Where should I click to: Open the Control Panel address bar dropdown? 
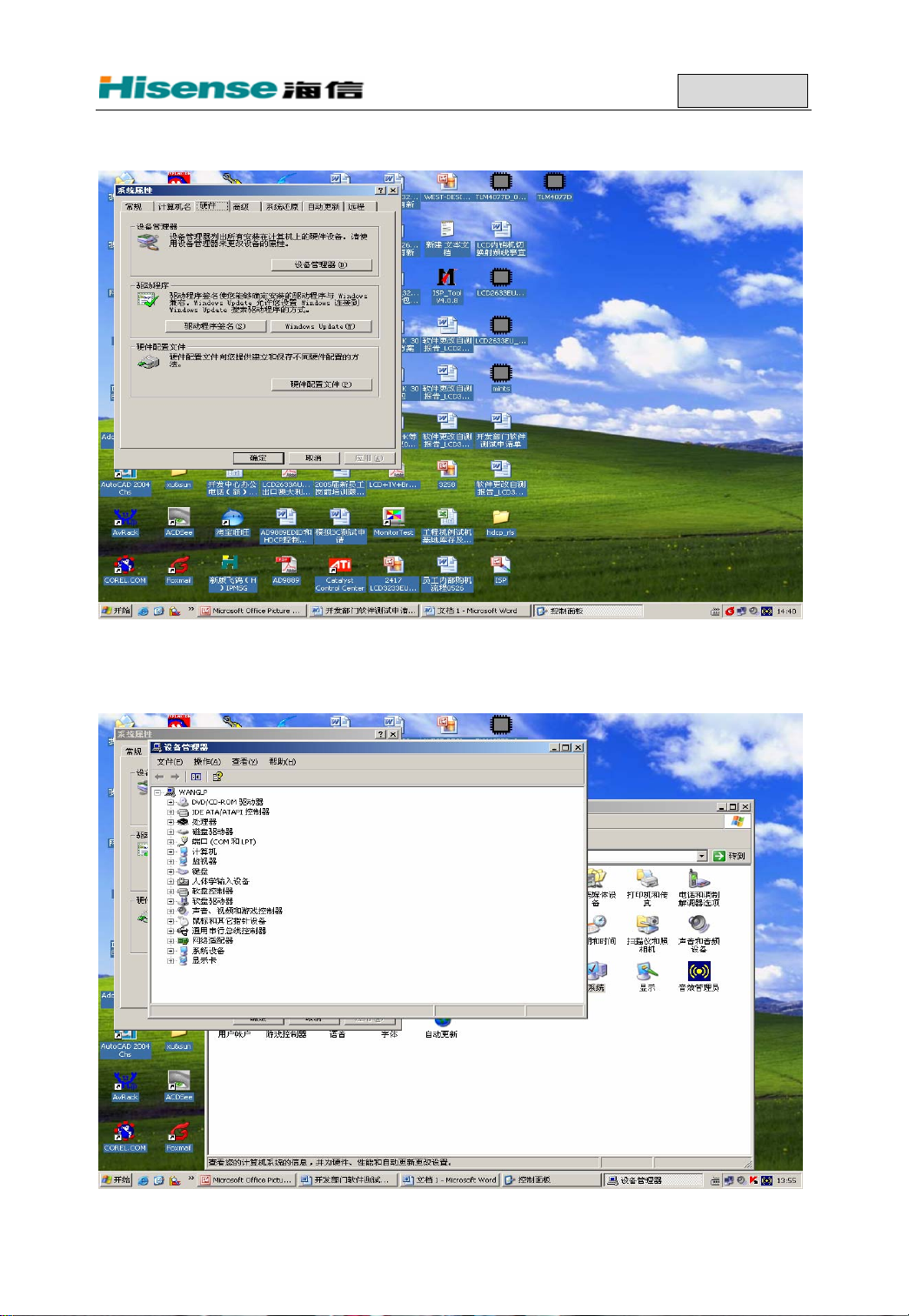pyautogui.click(x=703, y=856)
